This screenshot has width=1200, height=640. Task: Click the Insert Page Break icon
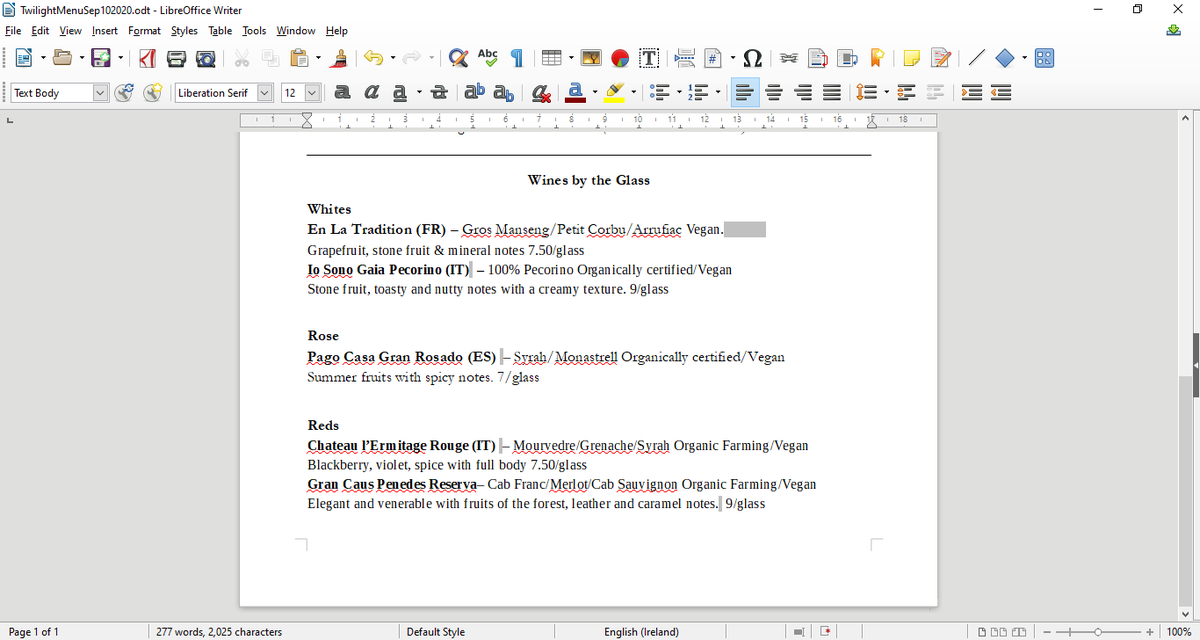[685, 59]
